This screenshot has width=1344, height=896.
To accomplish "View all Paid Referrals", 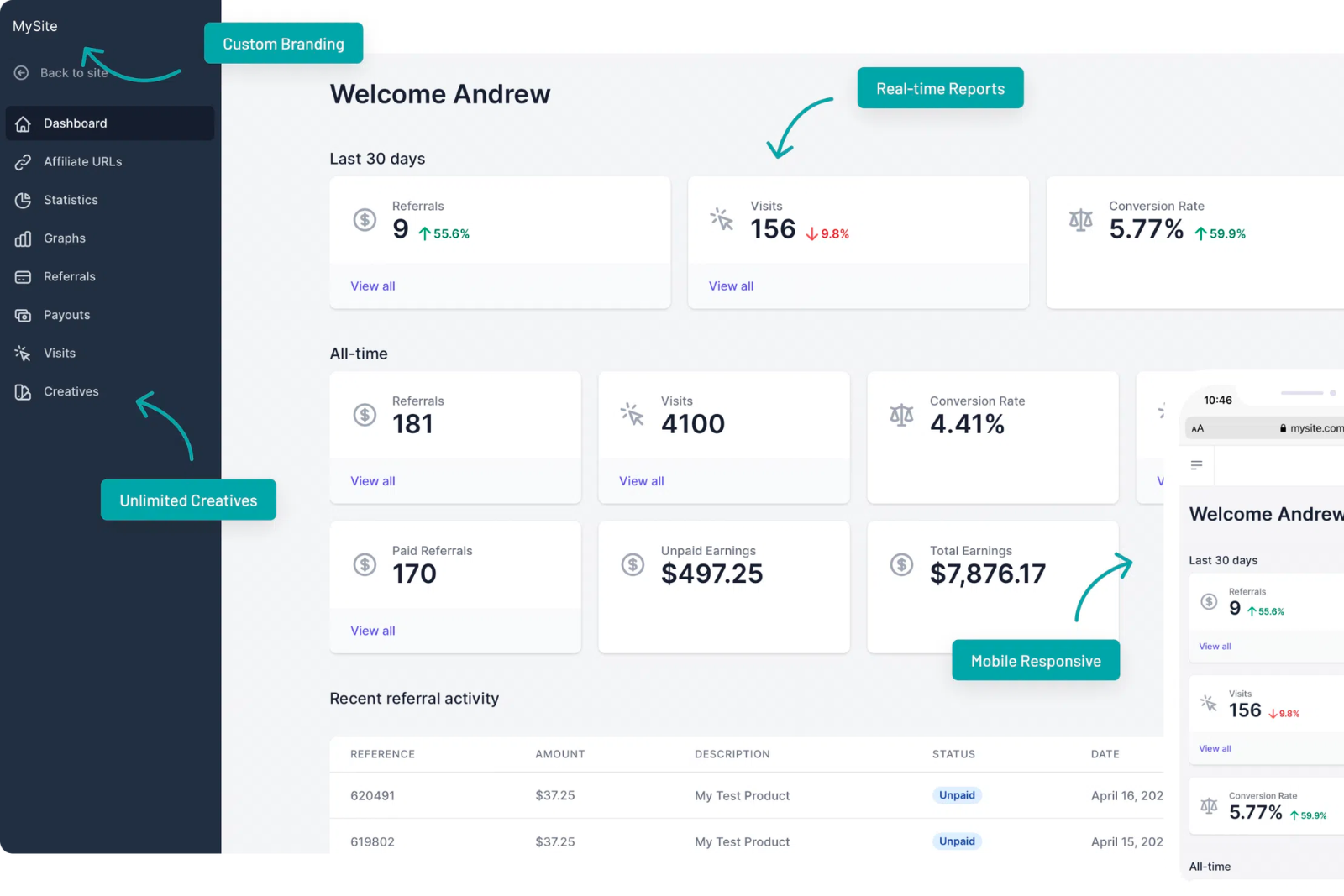I will [373, 631].
